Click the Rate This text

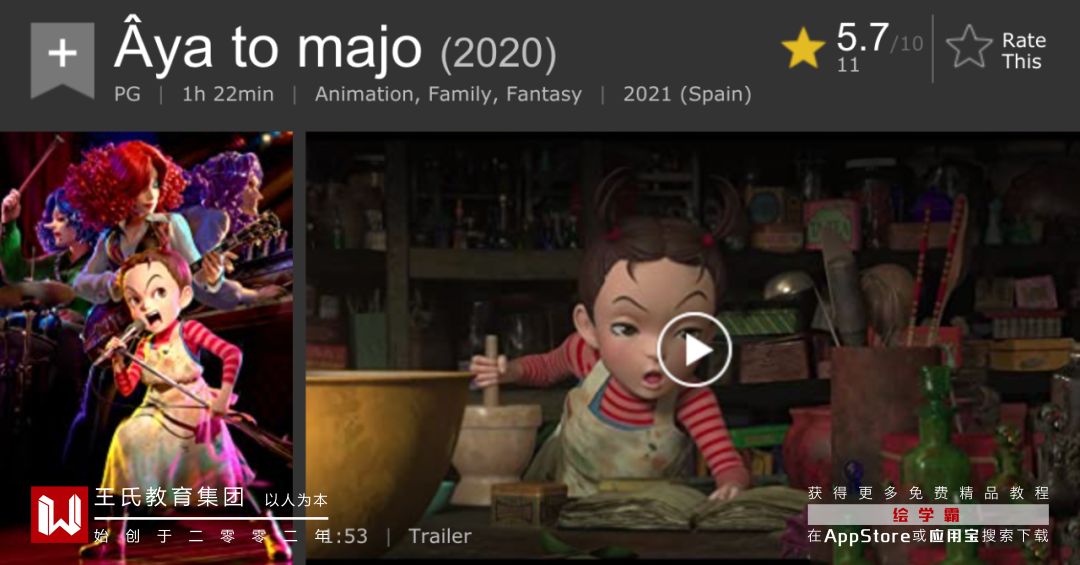click(1024, 51)
